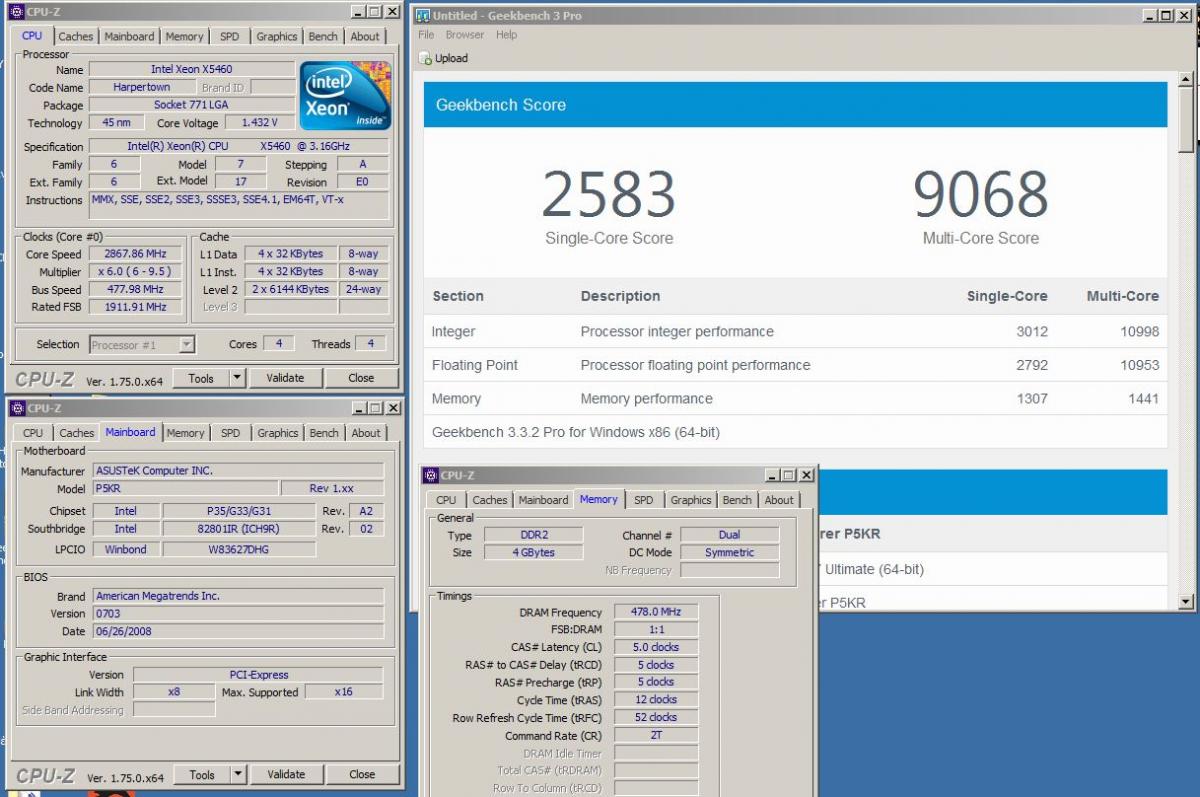Select Memory tab in Mainboard CPU-Z window
The width and height of the screenshot is (1200, 797).
[185, 433]
